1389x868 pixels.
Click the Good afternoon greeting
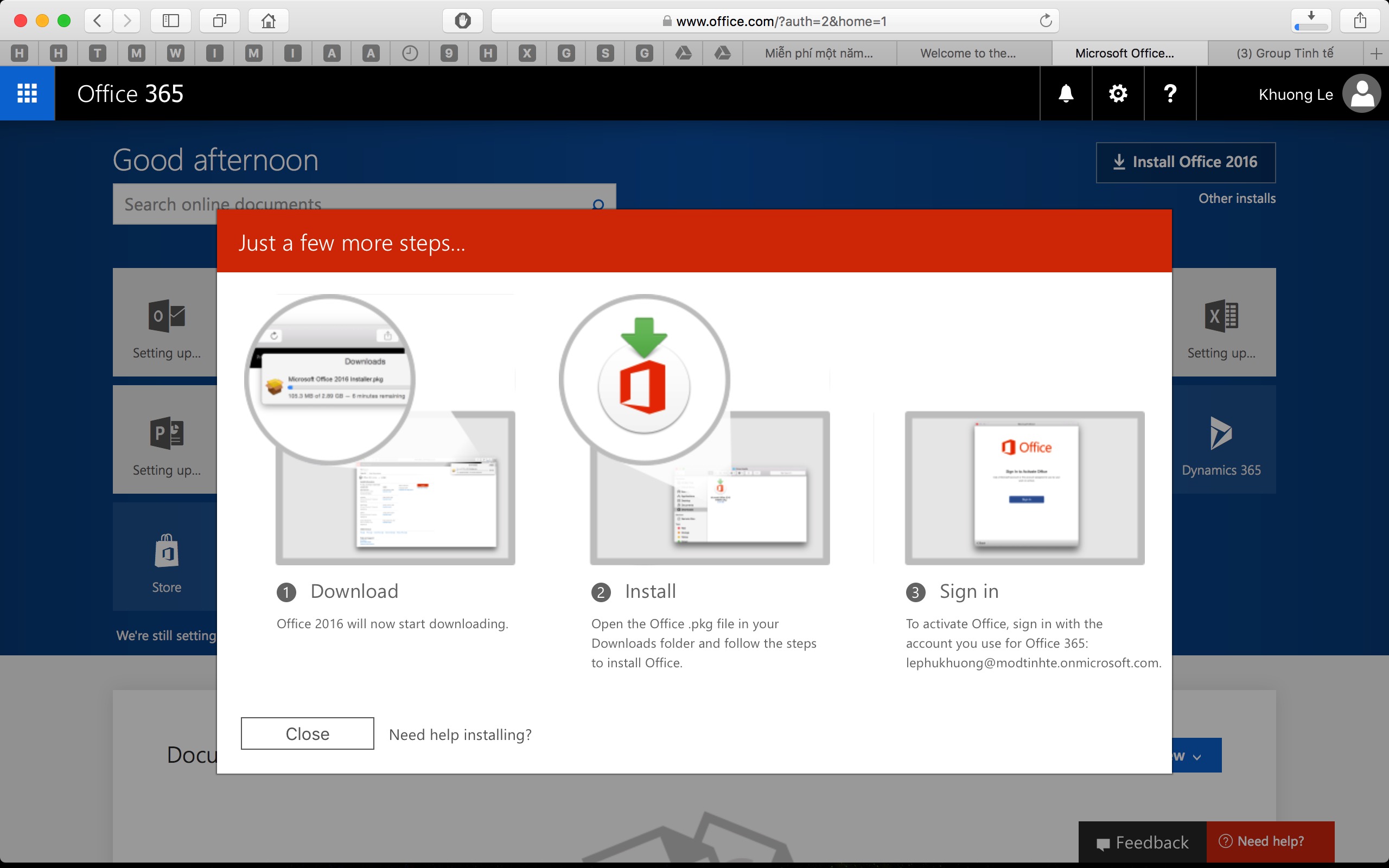coord(215,159)
